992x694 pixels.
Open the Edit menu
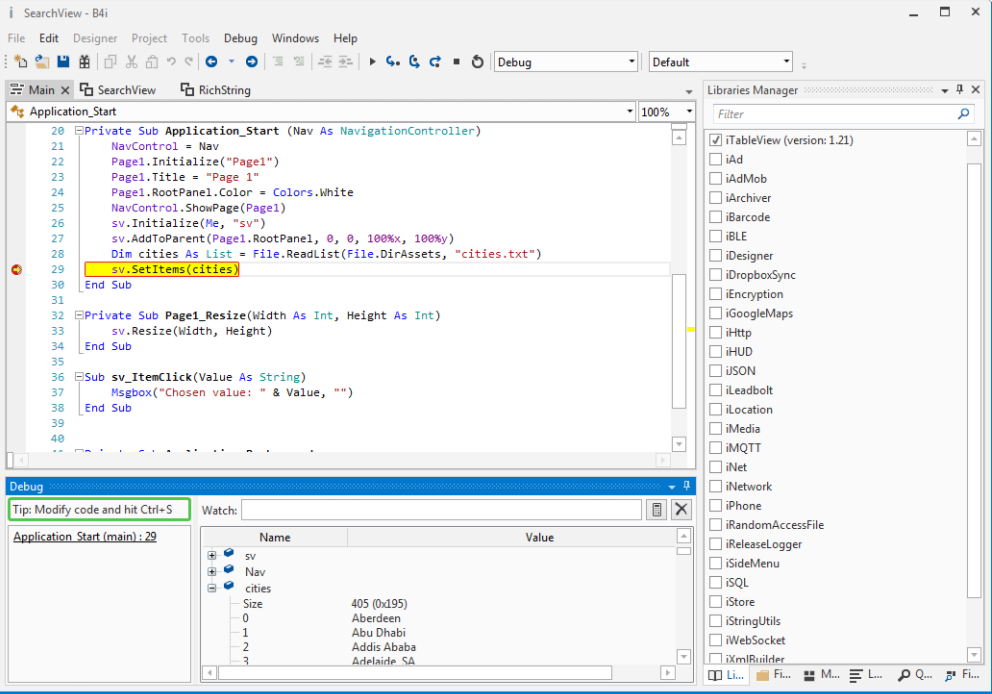(49, 38)
